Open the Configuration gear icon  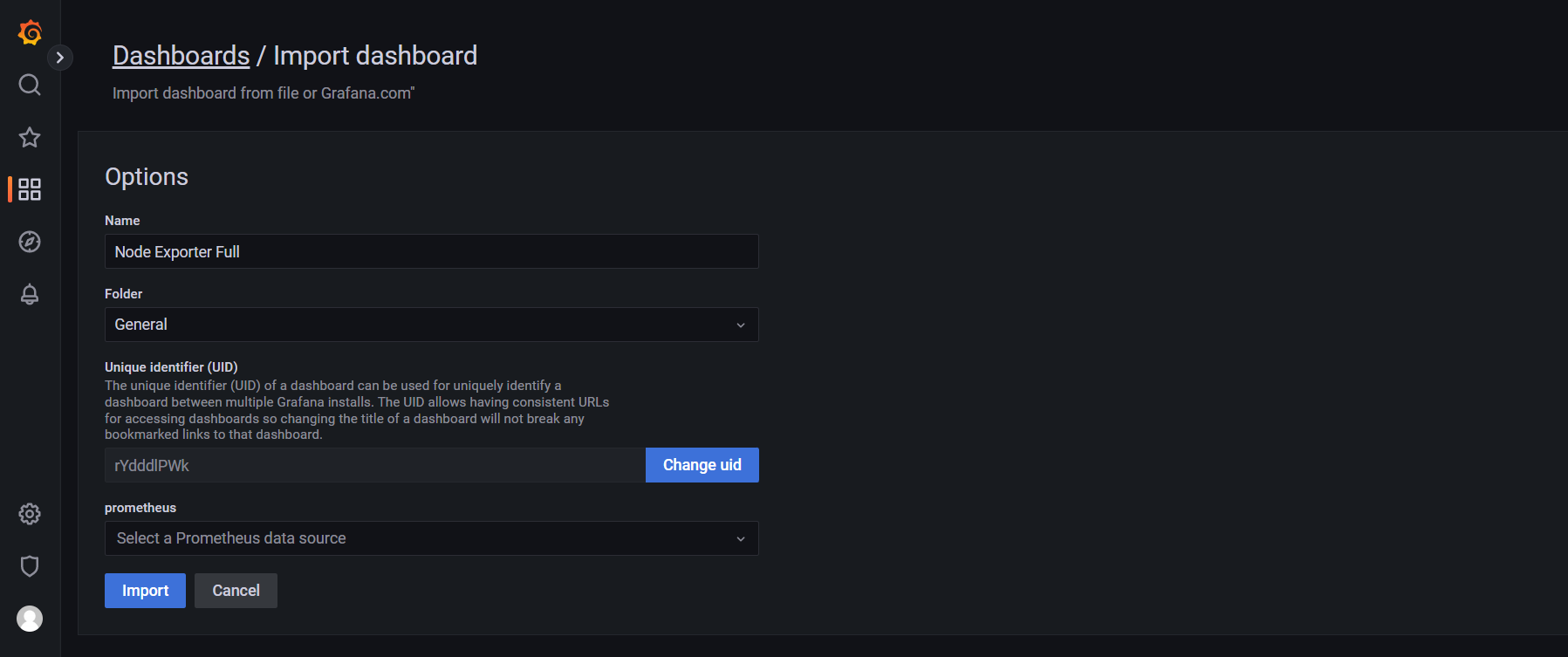[x=30, y=514]
